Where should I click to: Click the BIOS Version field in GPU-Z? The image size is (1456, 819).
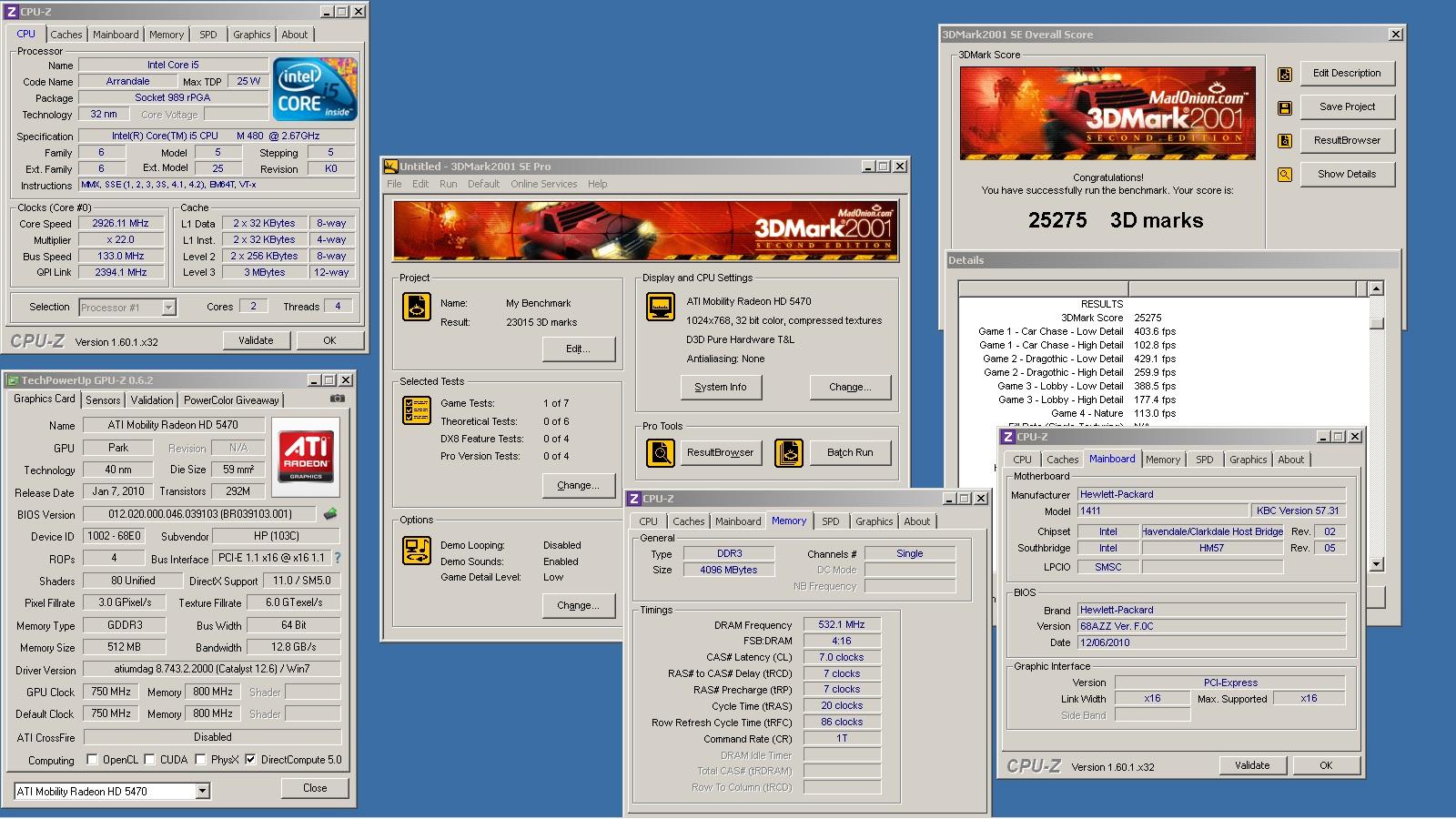pos(200,514)
